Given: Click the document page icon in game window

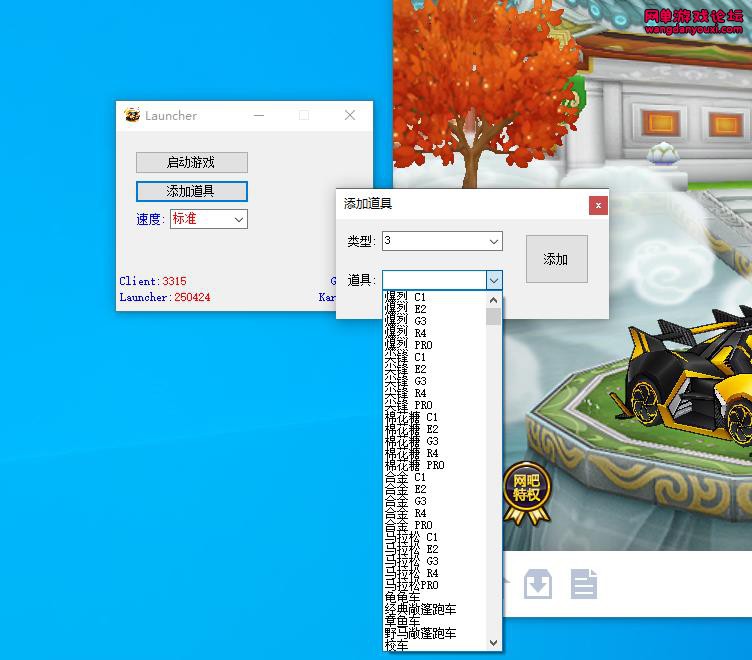Looking at the screenshot, I should (584, 584).
